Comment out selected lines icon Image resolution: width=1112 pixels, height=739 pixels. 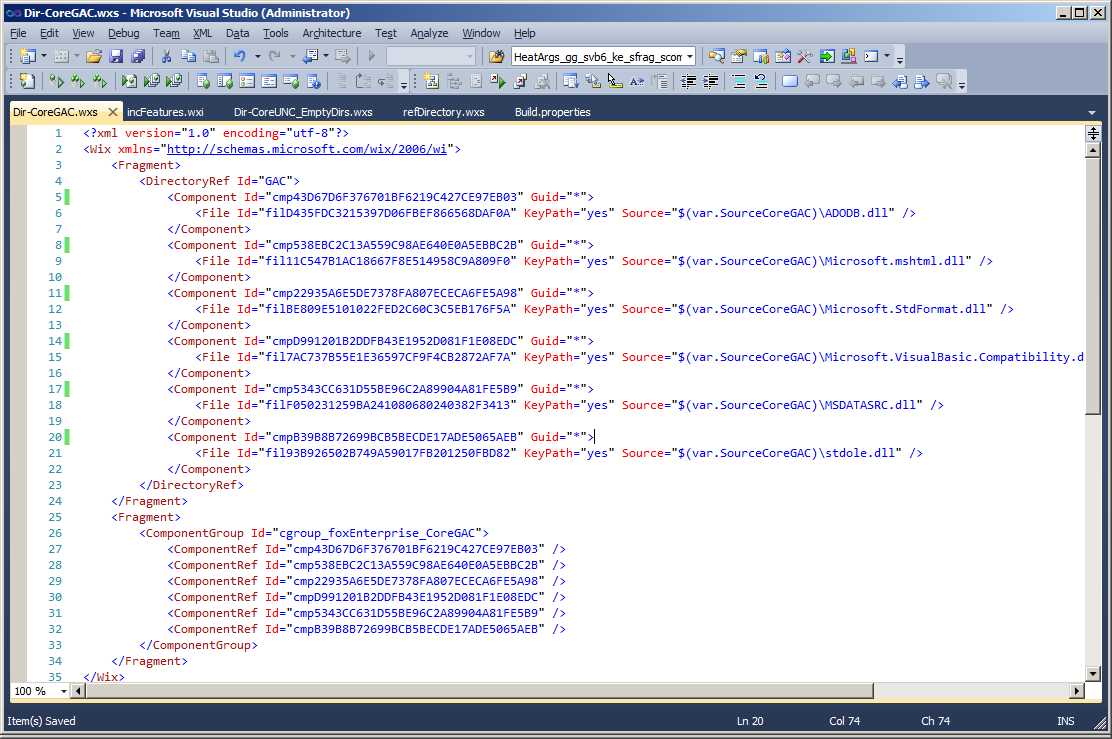point(738,82)
